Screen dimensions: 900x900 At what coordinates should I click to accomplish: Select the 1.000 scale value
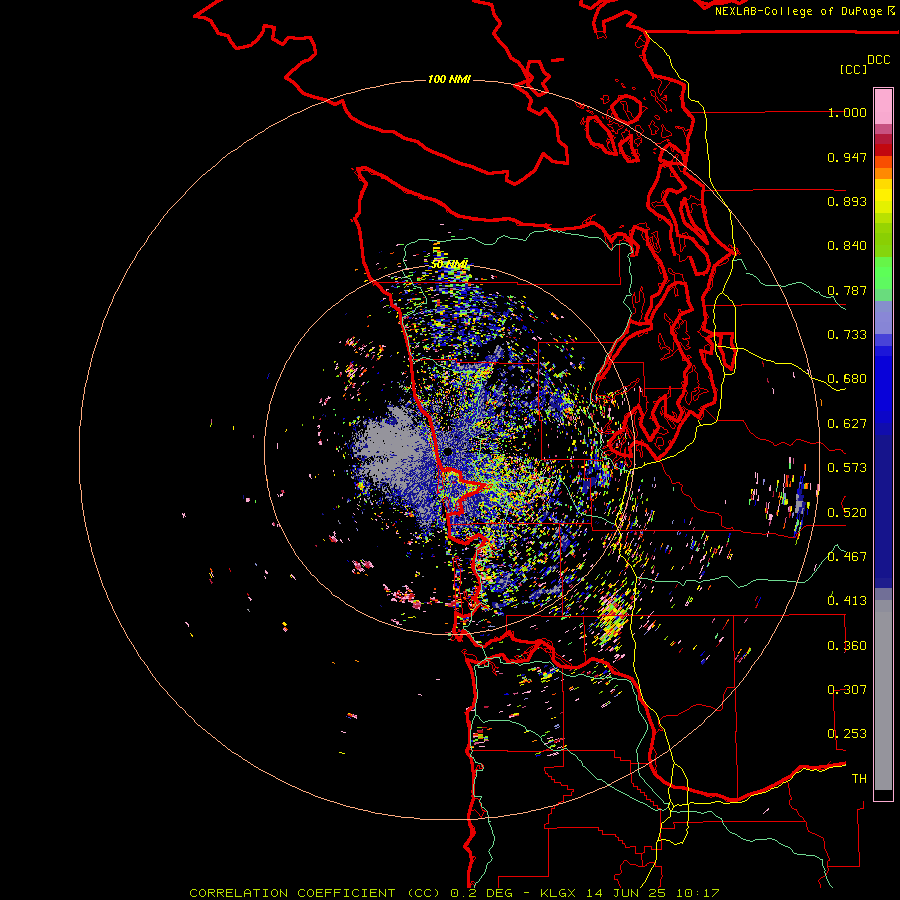coord(847,113)
